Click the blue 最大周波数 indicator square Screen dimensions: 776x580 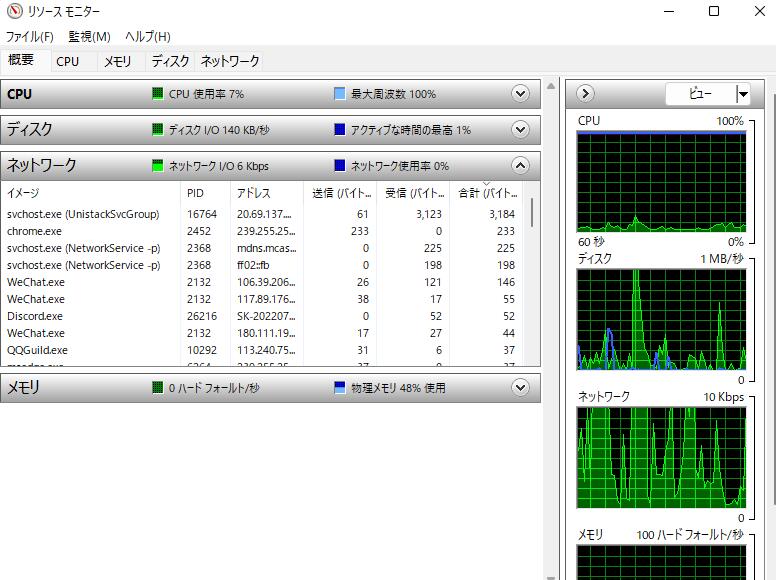click(x=340, y=94)
